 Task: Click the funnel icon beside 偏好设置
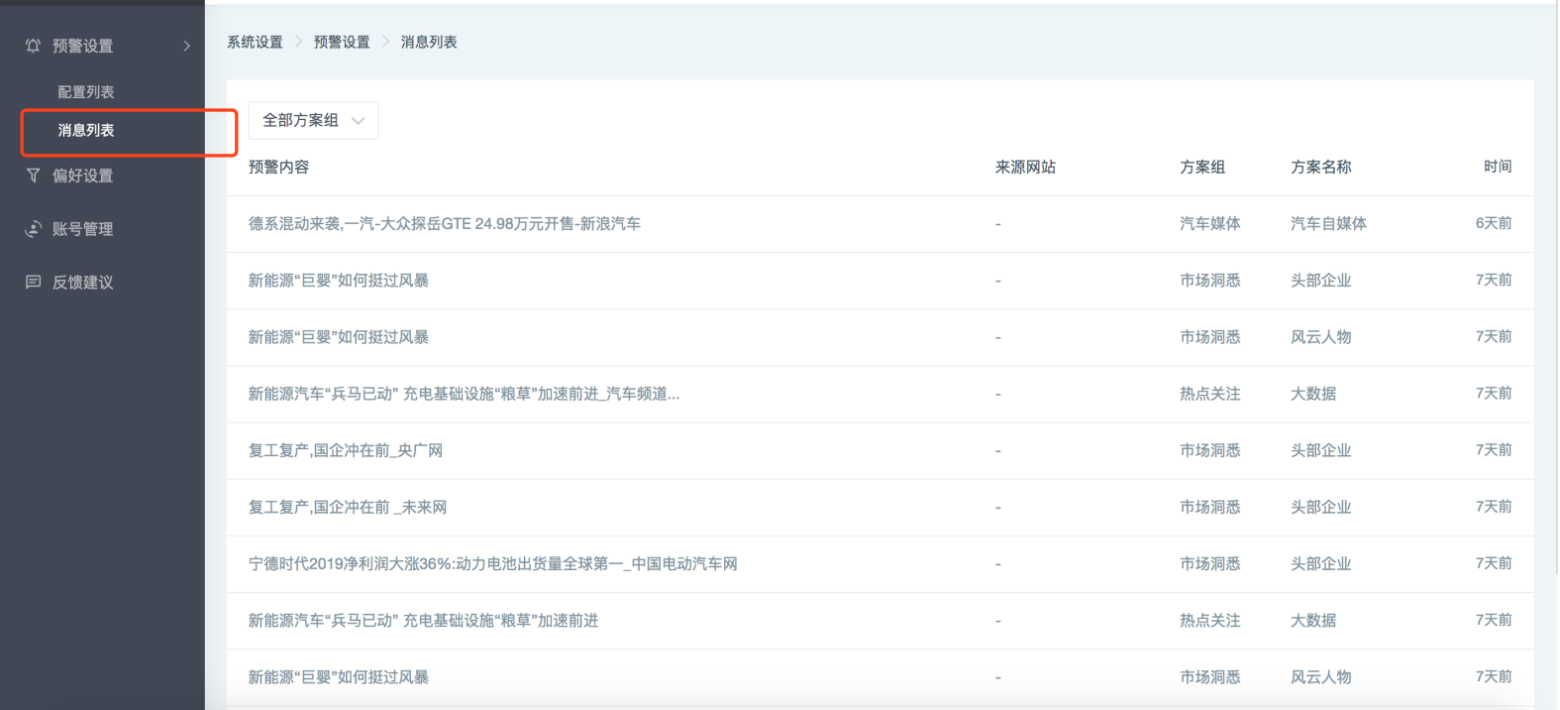[x=33, y=176]
